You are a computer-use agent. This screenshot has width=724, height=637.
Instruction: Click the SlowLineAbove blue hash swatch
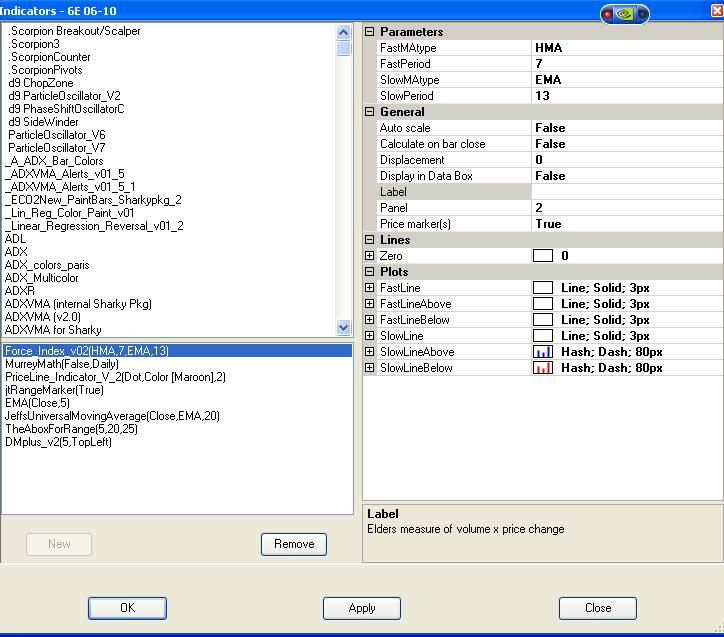tap(543, 352)
